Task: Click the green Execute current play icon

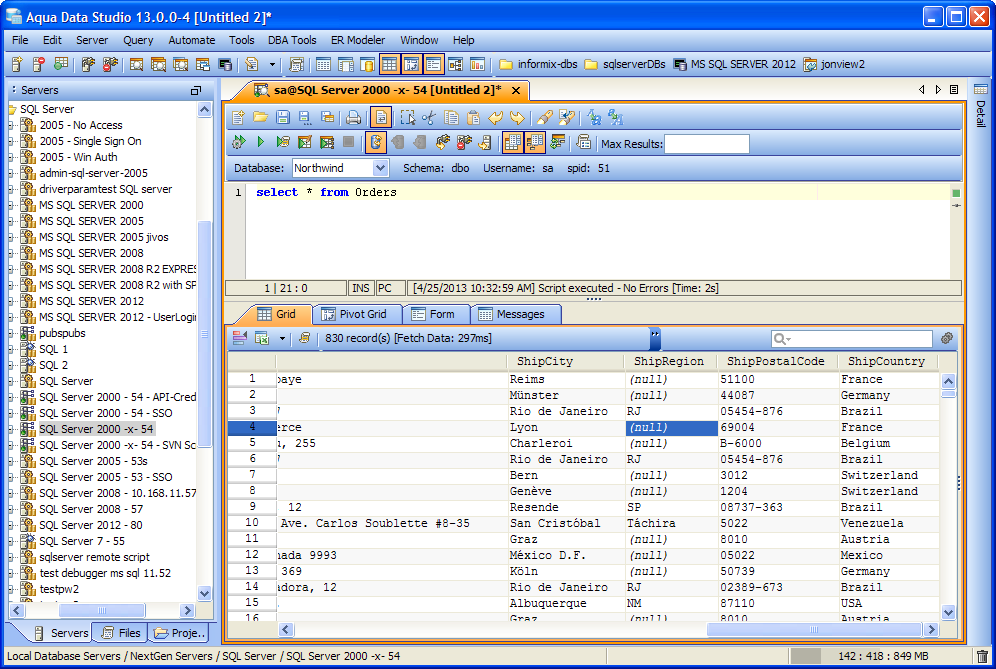Action: click(x=260, y=142)
